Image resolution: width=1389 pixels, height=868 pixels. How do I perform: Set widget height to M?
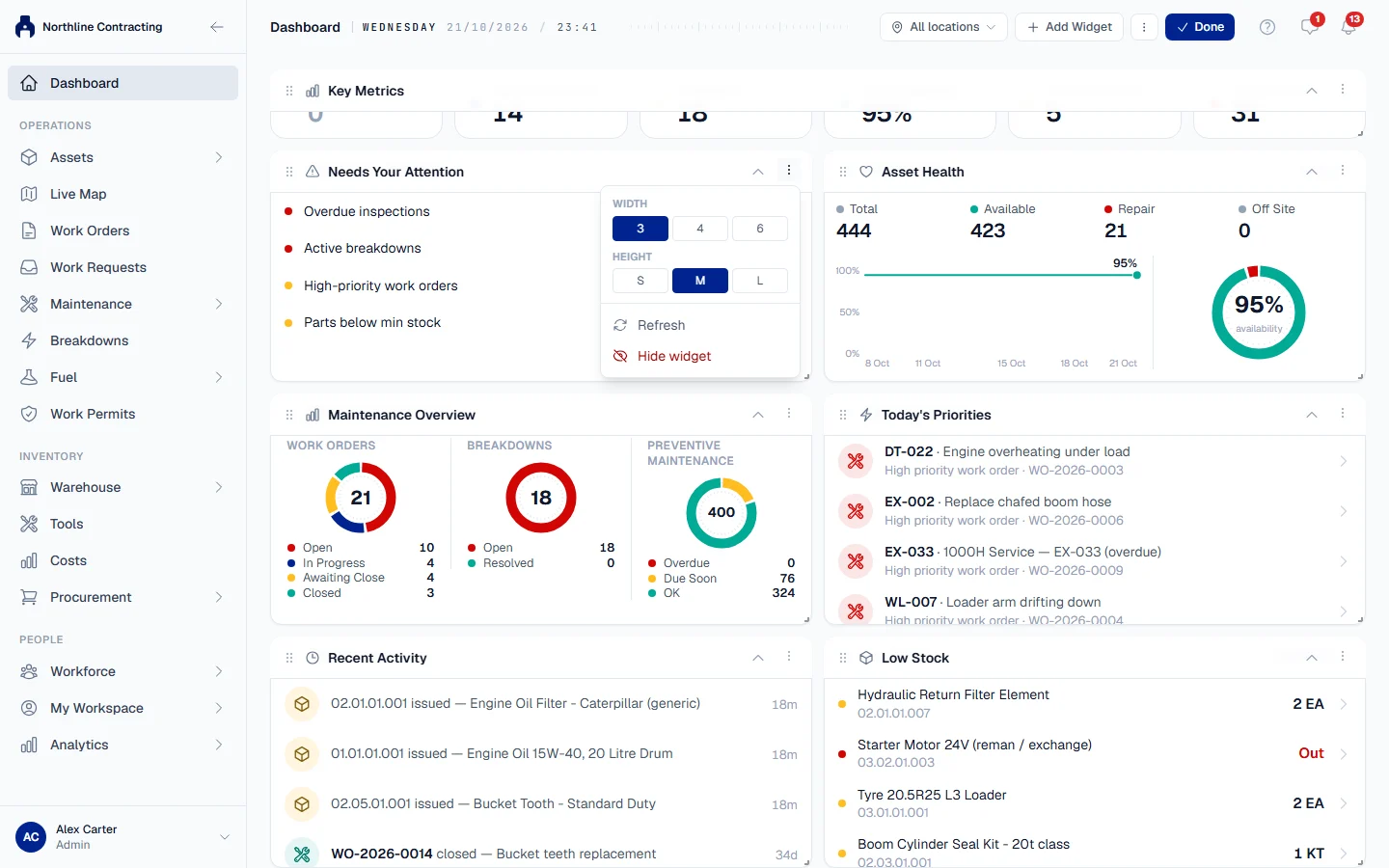(700, 281)
